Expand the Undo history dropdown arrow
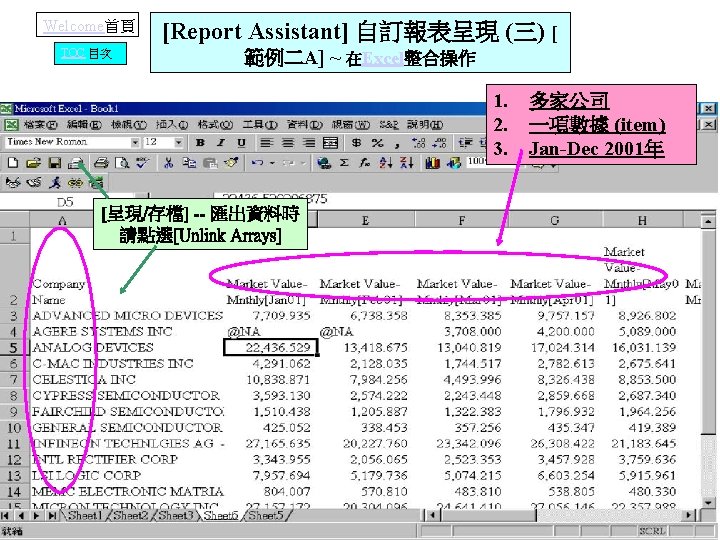 point(272,163)
